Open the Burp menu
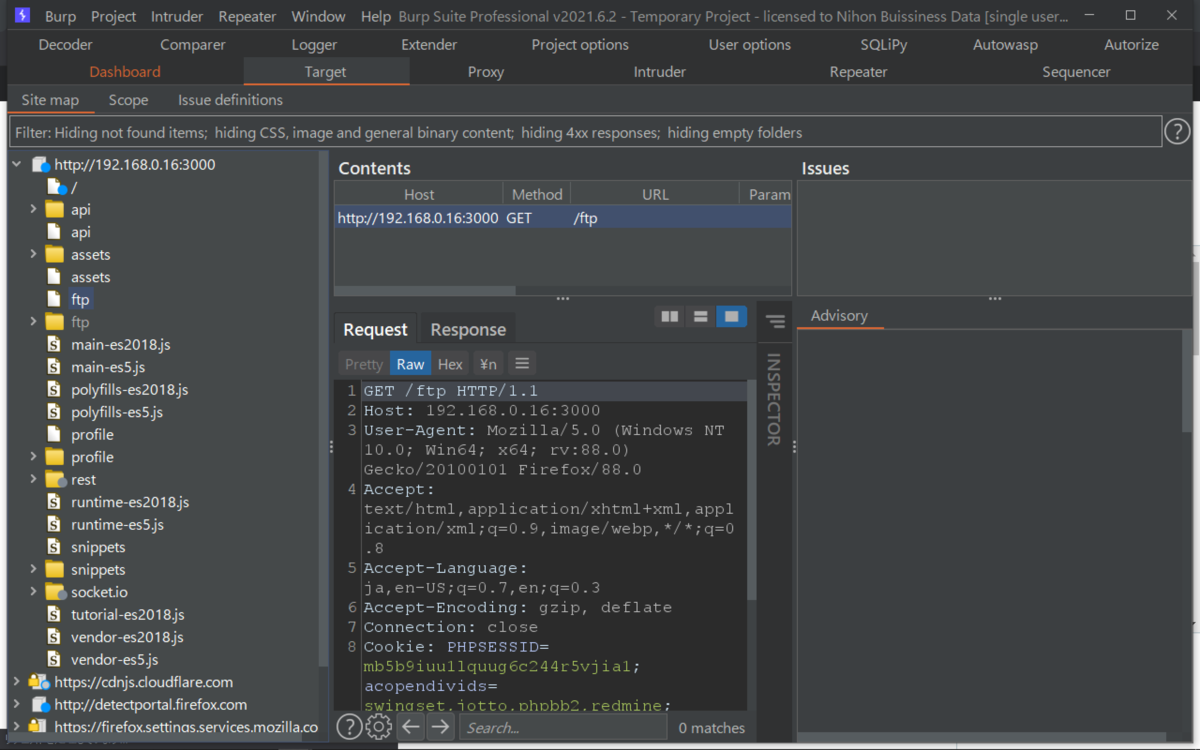Image resolution: width=1200 pixels, height=750 pixels. [60, 16]
